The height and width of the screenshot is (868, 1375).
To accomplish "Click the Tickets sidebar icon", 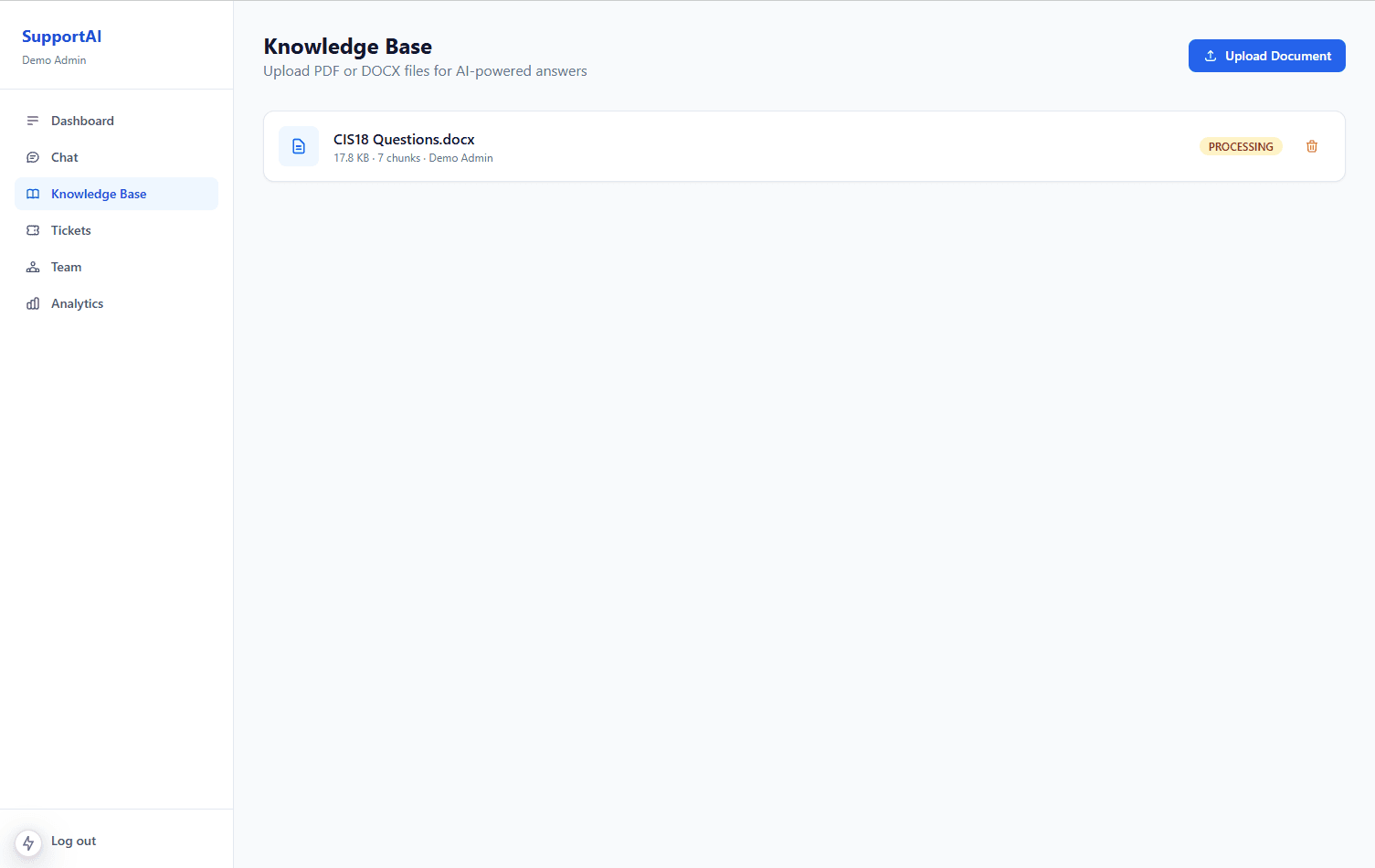I will [x=33, y=230].
